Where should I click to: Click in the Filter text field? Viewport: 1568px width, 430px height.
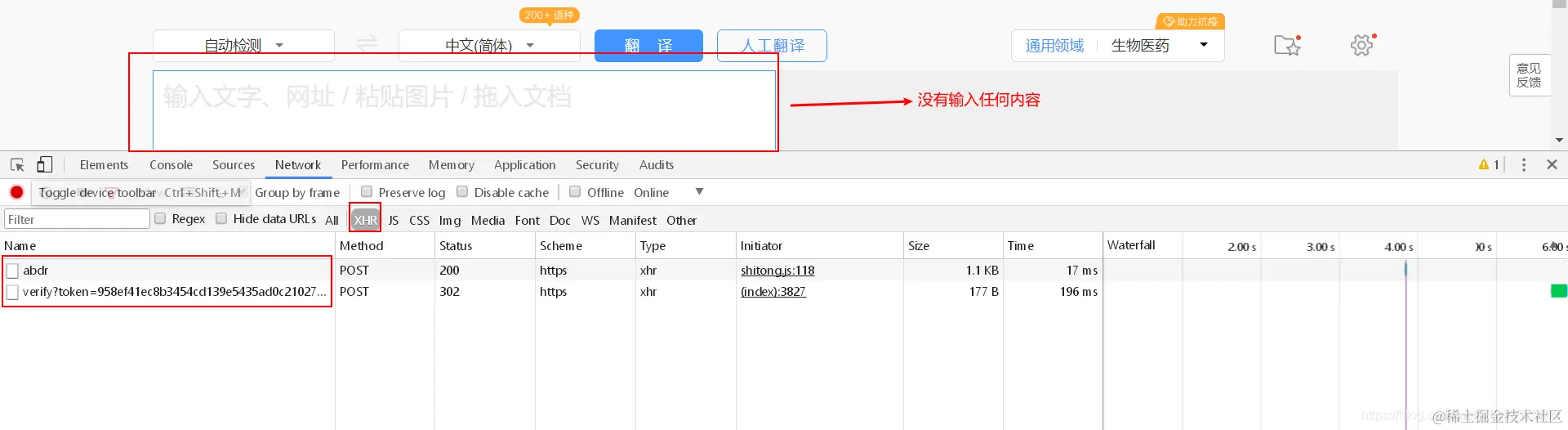pyautogui.click(x=77, y=219)
